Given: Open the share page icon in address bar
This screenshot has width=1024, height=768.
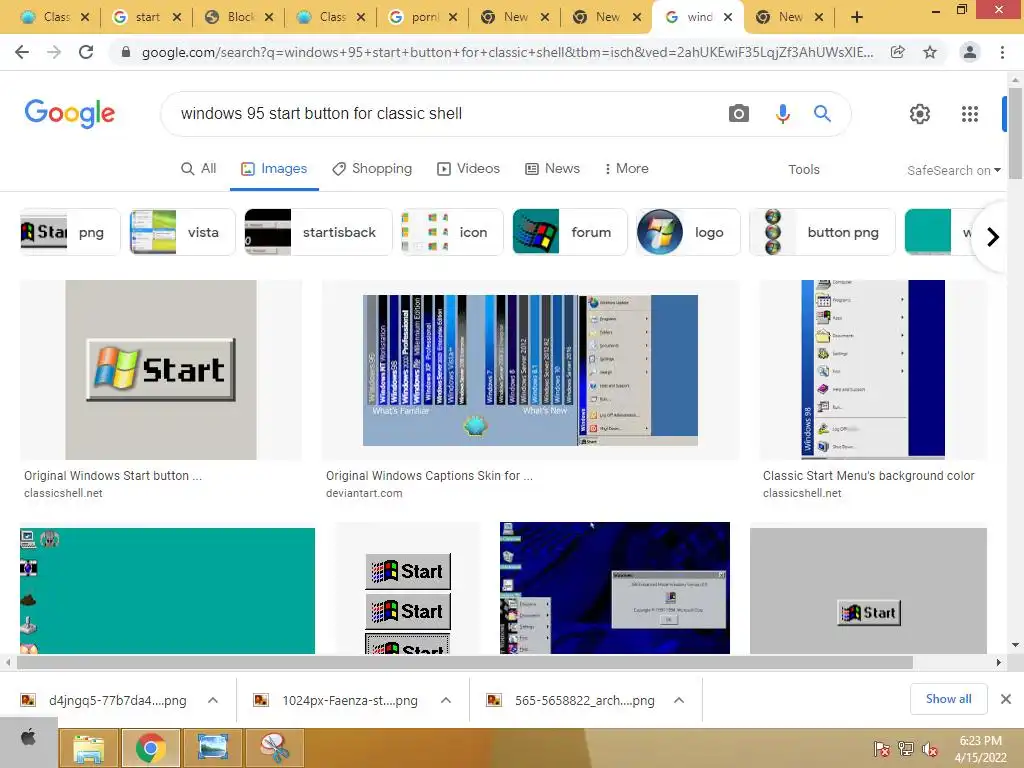Looking at the screenshot, I should [x=898, y=52].
